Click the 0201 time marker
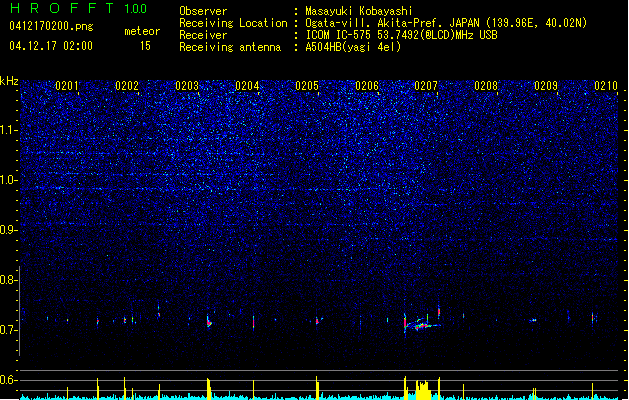 tap(67, 86)
